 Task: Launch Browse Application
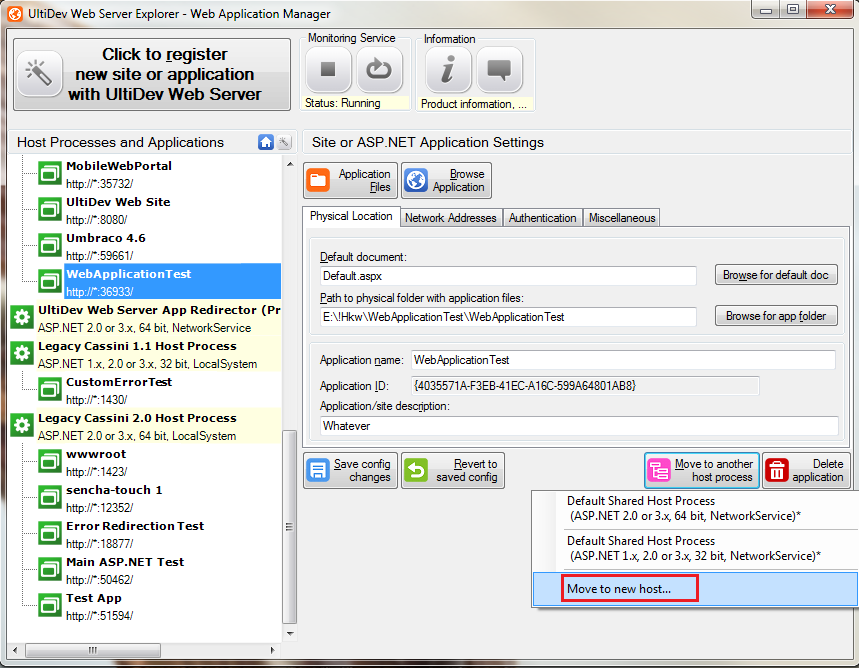click(446, 180)
